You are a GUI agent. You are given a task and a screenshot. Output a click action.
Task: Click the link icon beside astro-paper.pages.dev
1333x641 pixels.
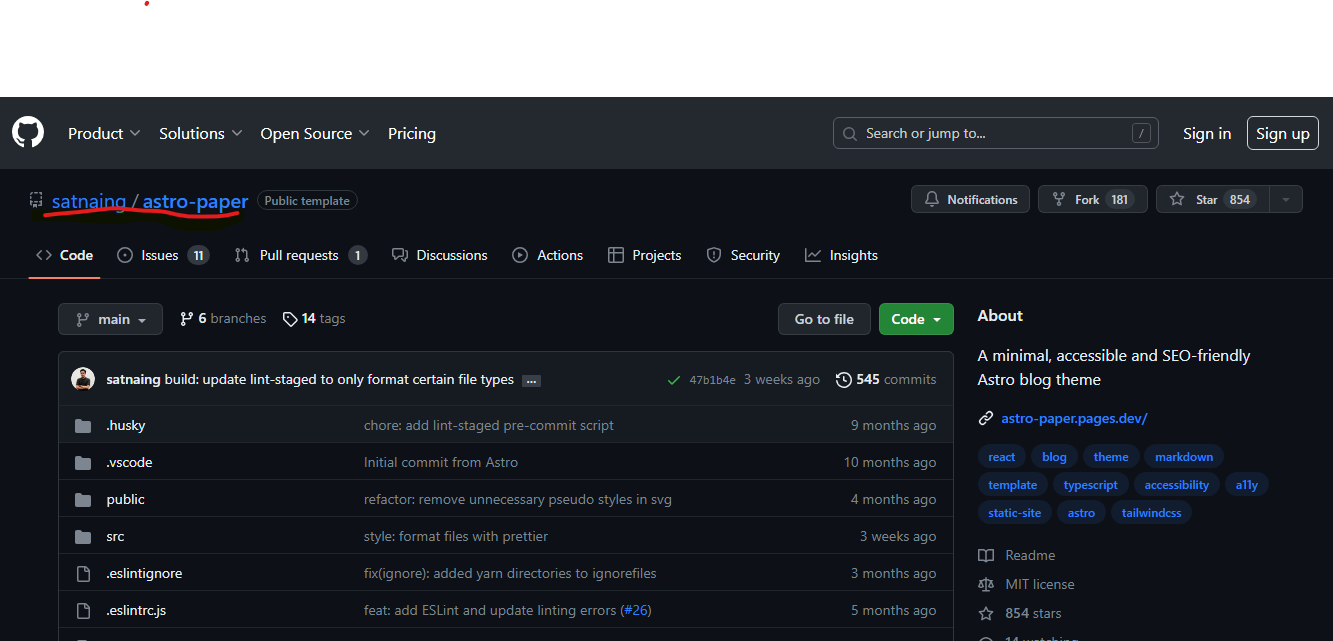point(986,419)
